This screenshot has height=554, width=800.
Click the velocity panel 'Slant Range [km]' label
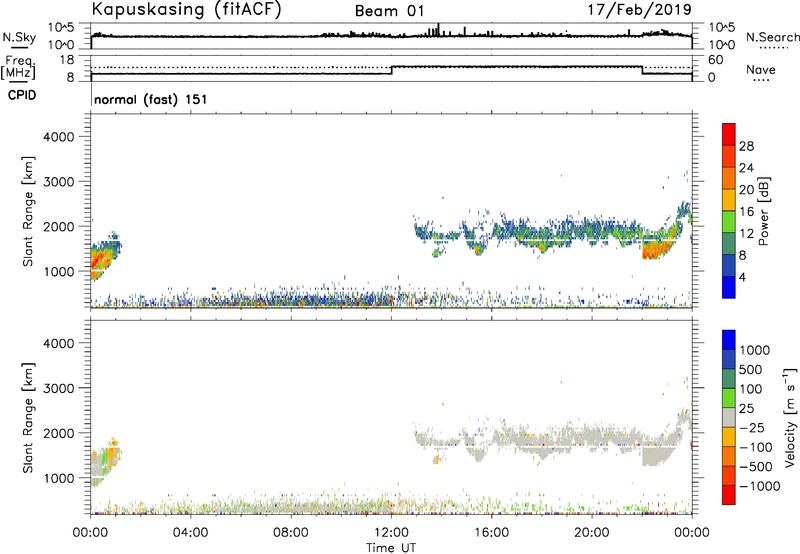coord(28,417)
